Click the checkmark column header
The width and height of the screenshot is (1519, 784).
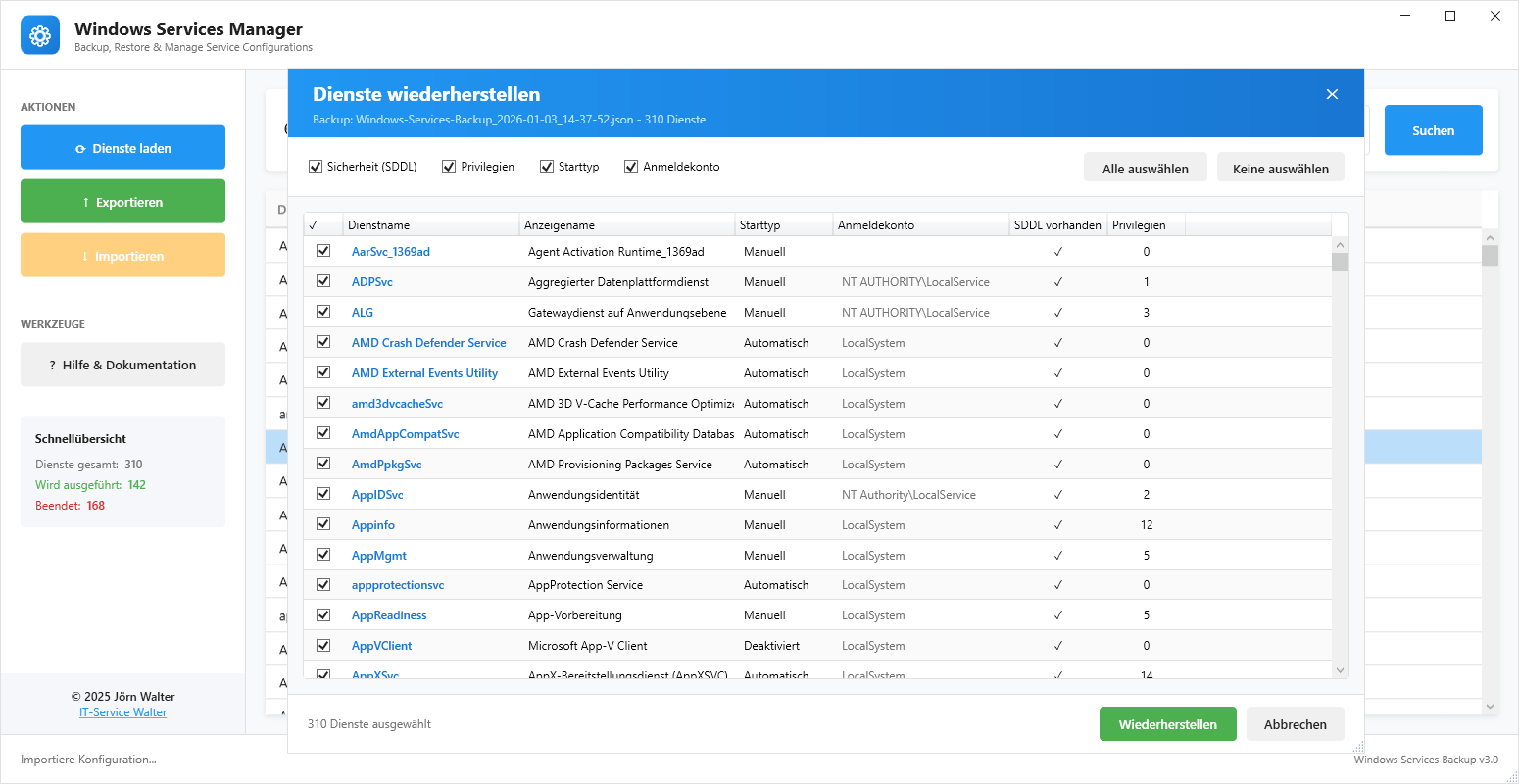click(322, 225)
